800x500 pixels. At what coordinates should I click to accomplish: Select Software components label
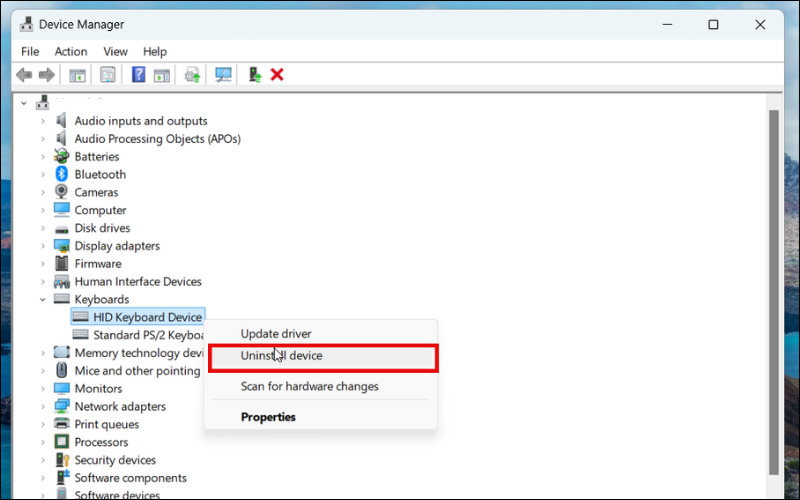tap(131, 478)
